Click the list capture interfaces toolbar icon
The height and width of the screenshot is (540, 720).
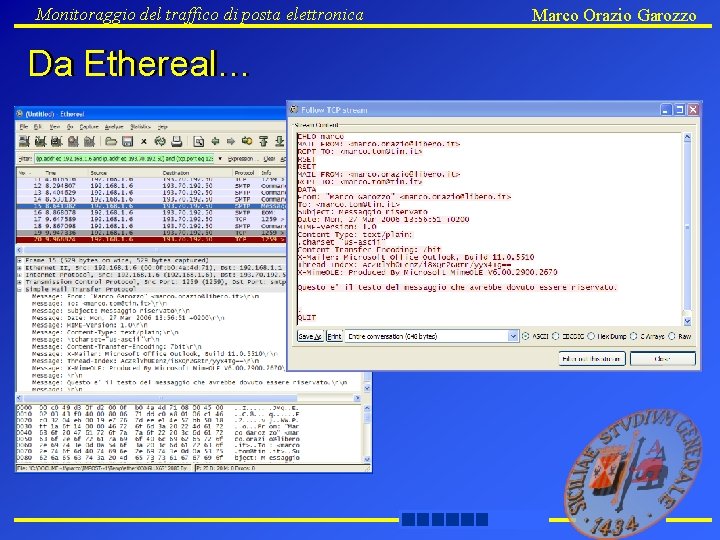[x=24, y=141]
